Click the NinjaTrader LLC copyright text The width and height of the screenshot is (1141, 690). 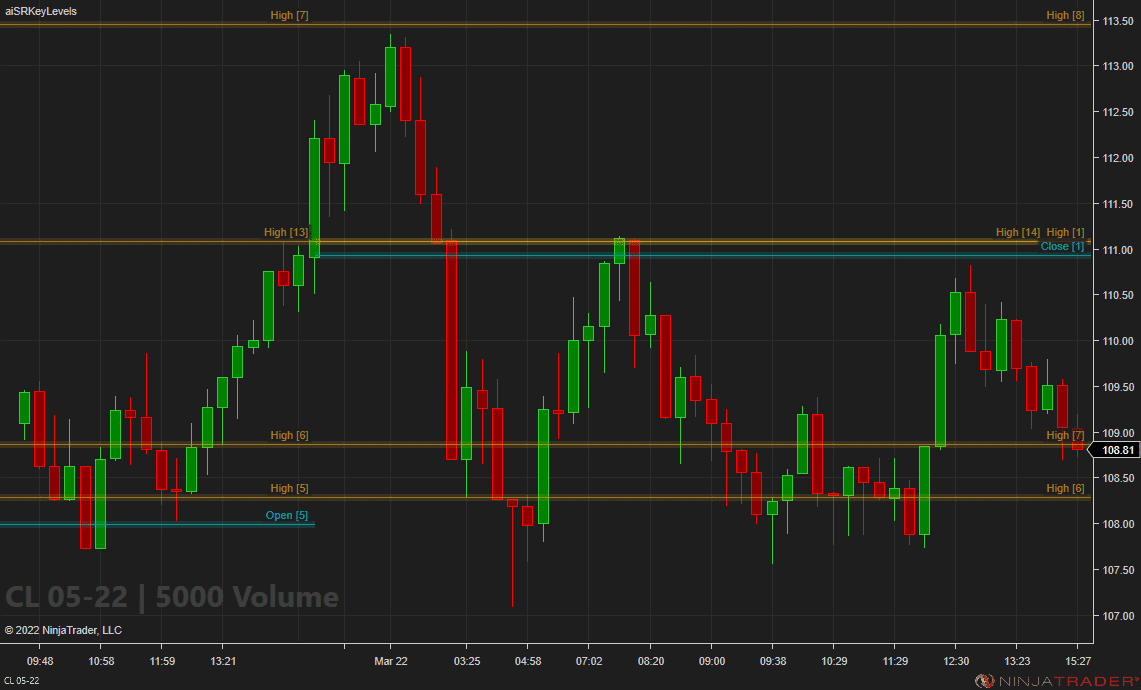click(x=63, y=630)
